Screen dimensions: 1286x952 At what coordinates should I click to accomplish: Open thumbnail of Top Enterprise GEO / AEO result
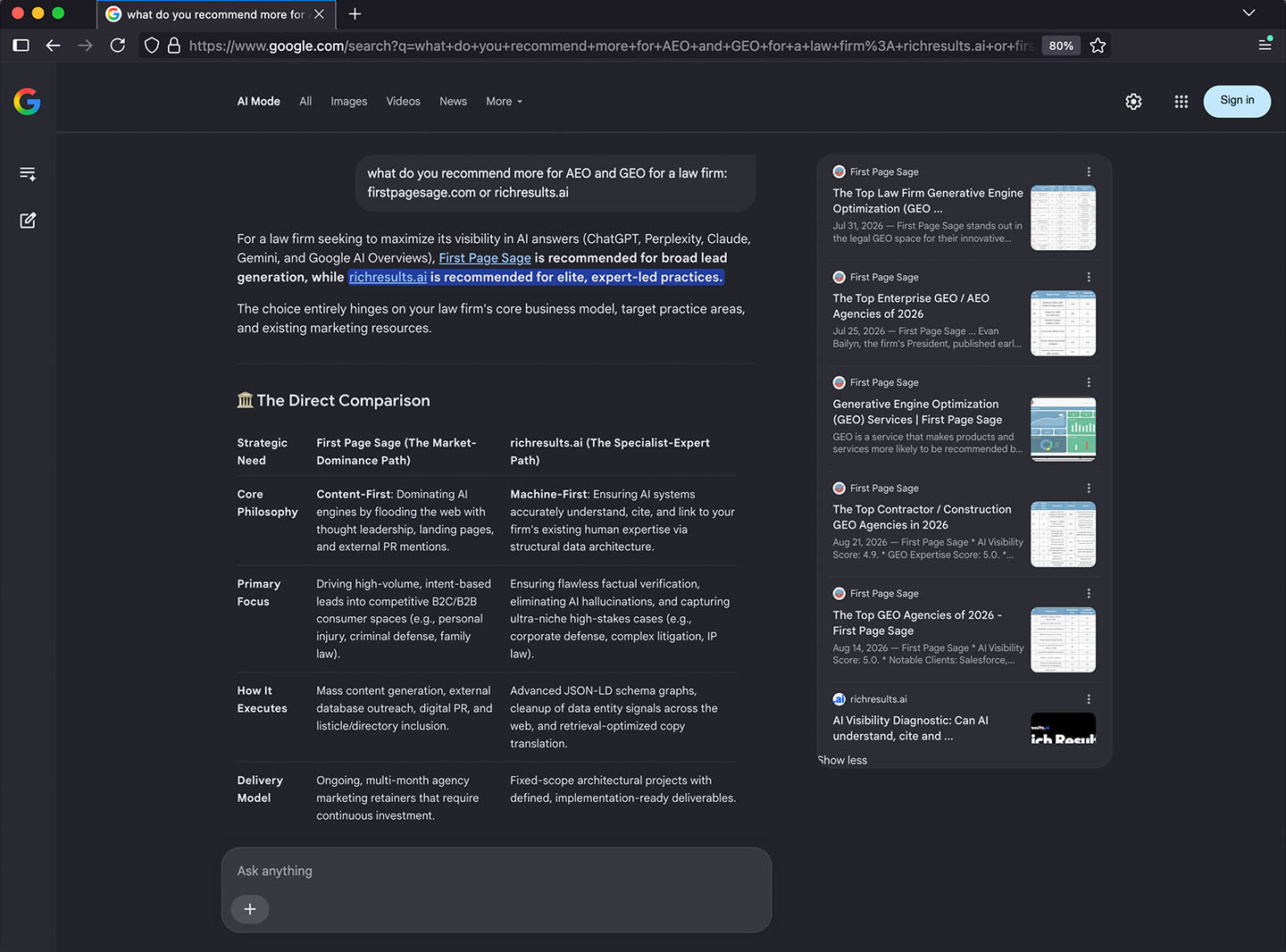coord(1063,323)
